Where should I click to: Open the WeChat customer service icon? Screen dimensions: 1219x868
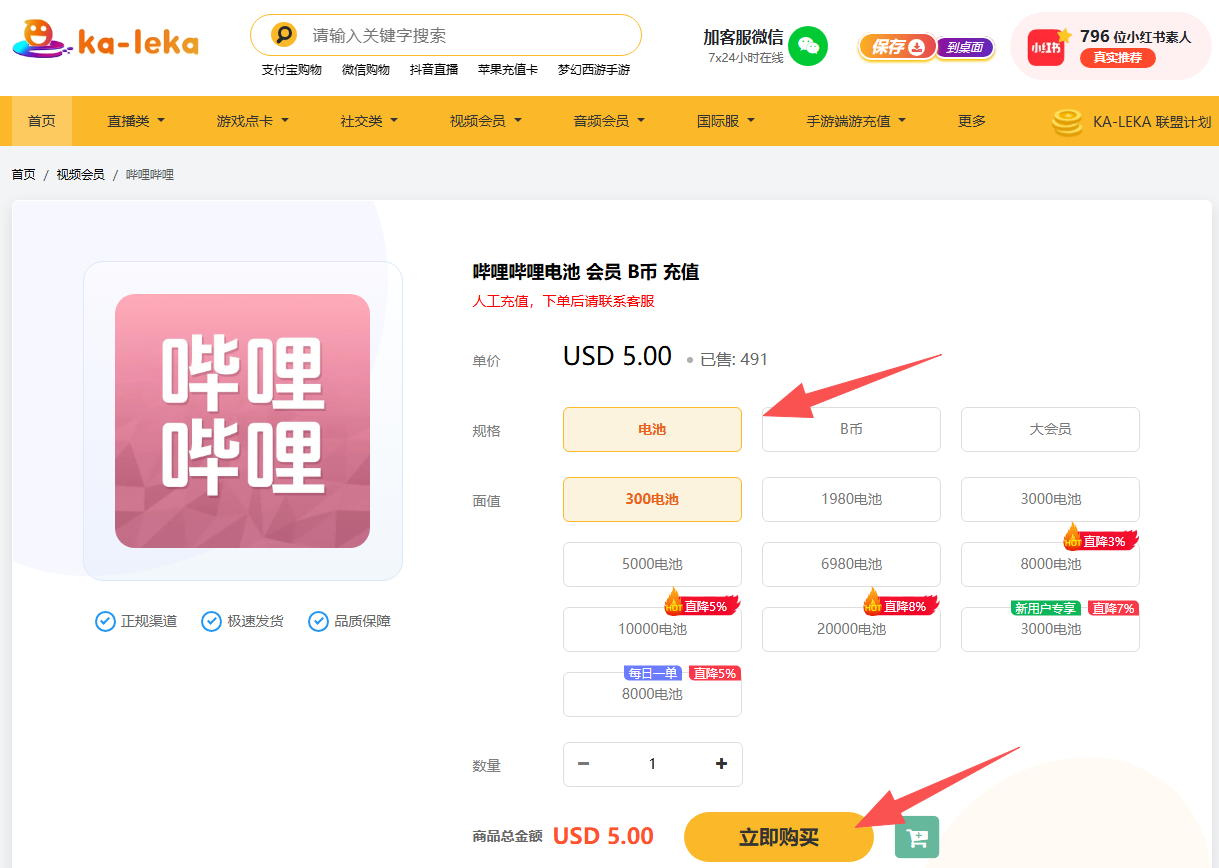click(808, 46)
